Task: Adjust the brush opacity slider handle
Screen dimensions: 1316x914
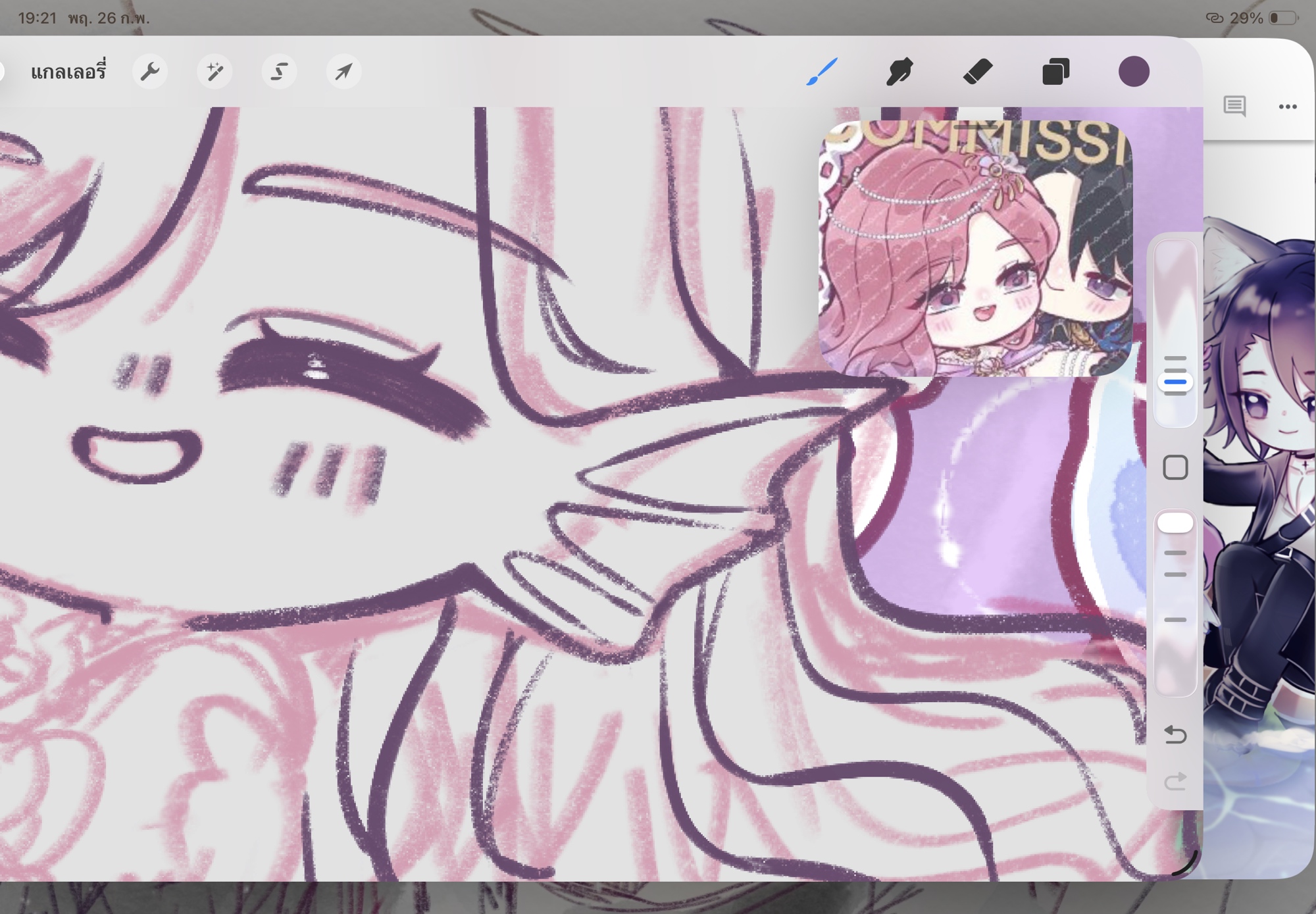Action: 1175,523
